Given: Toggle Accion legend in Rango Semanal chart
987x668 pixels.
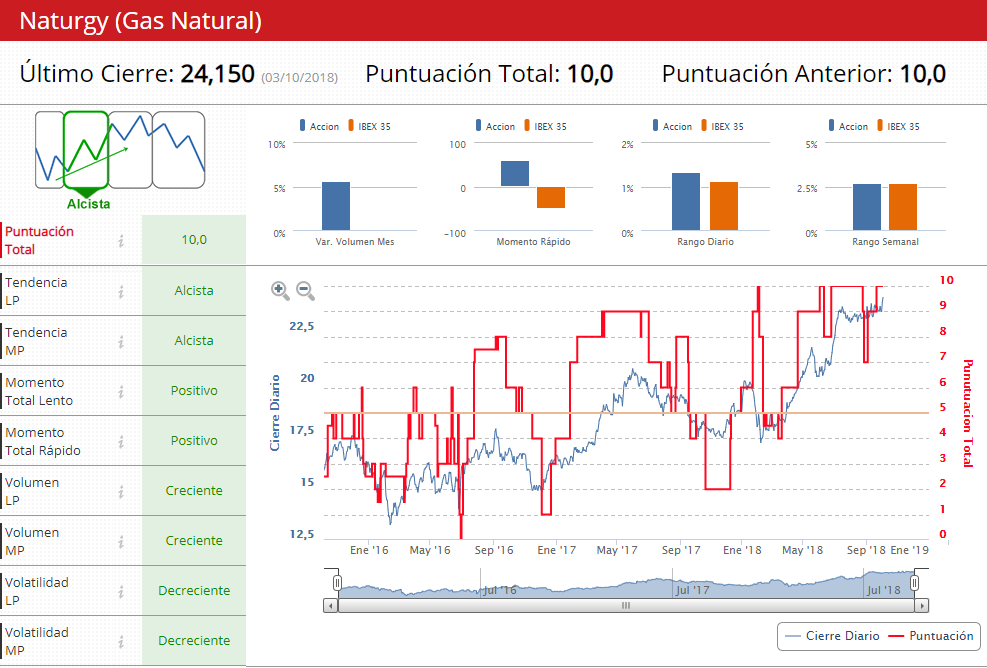Looking at the screenshot, I should tap(849, 126).
